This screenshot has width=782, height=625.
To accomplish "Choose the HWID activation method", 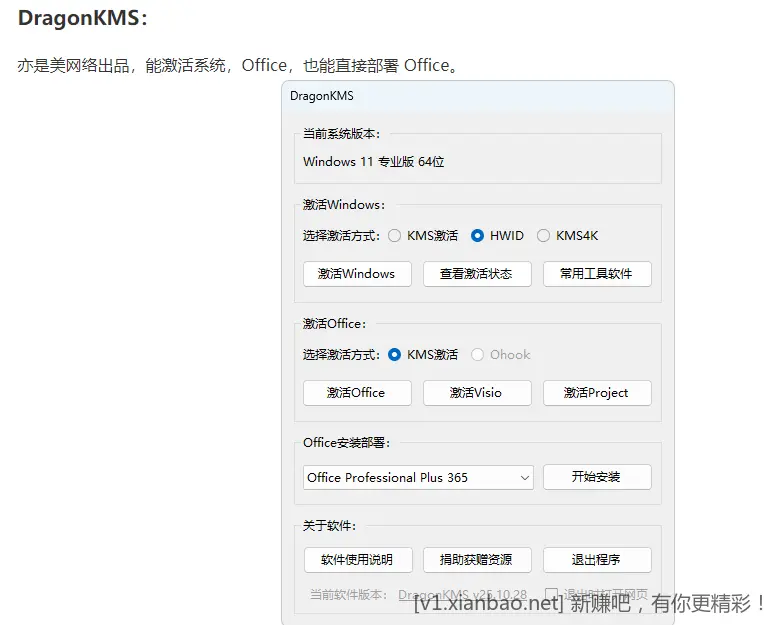I will click(478, 236).
